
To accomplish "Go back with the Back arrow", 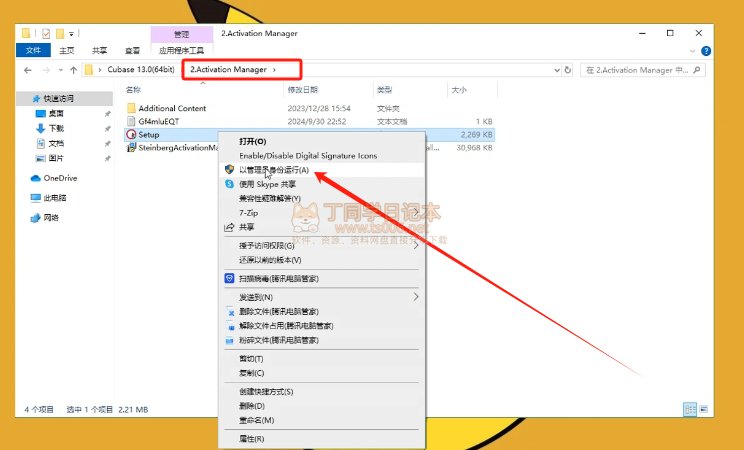I will tap(27, 70).
